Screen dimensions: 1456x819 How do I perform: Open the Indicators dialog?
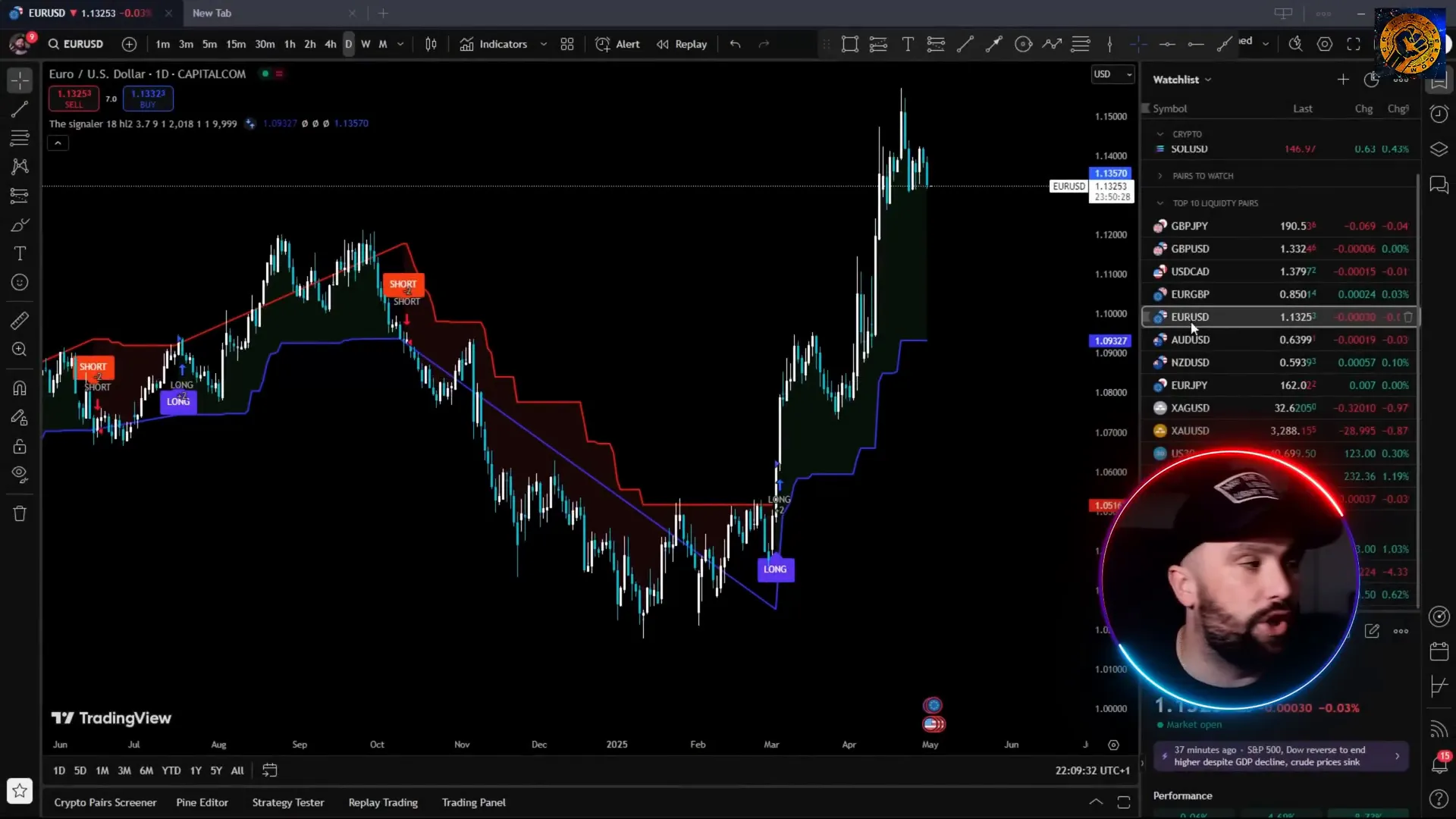493,44
